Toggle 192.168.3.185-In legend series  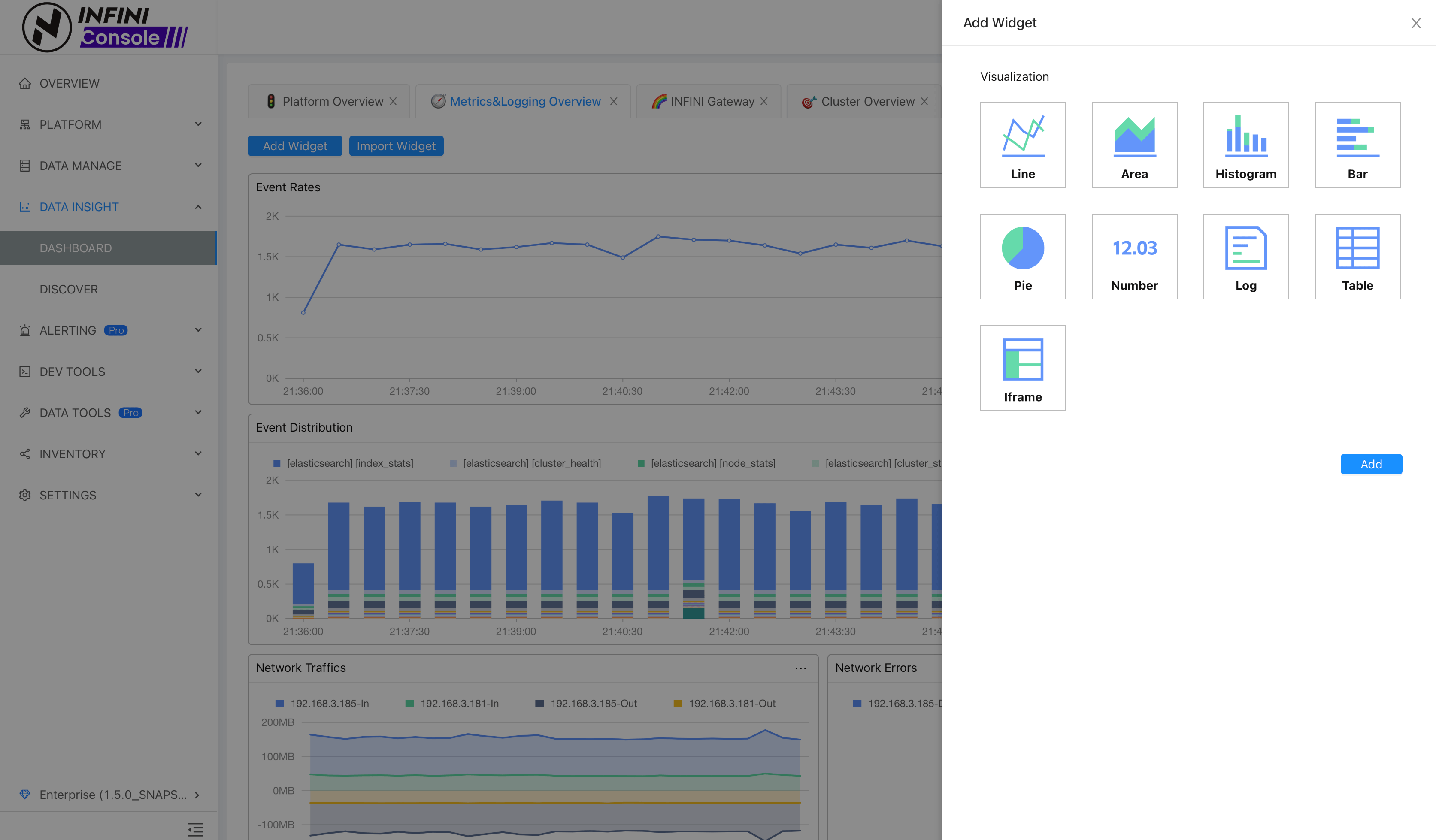point(322,704)
